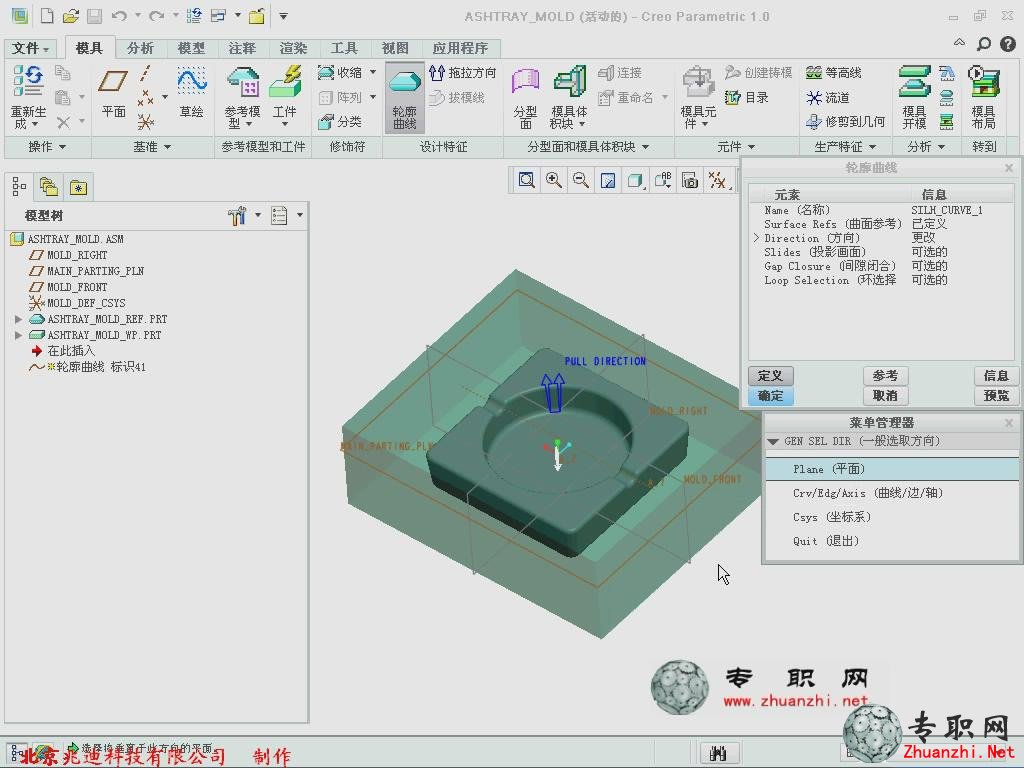Choose Plane (平面) in menu manager
The image size is (1024, 768).
(892, 469)
